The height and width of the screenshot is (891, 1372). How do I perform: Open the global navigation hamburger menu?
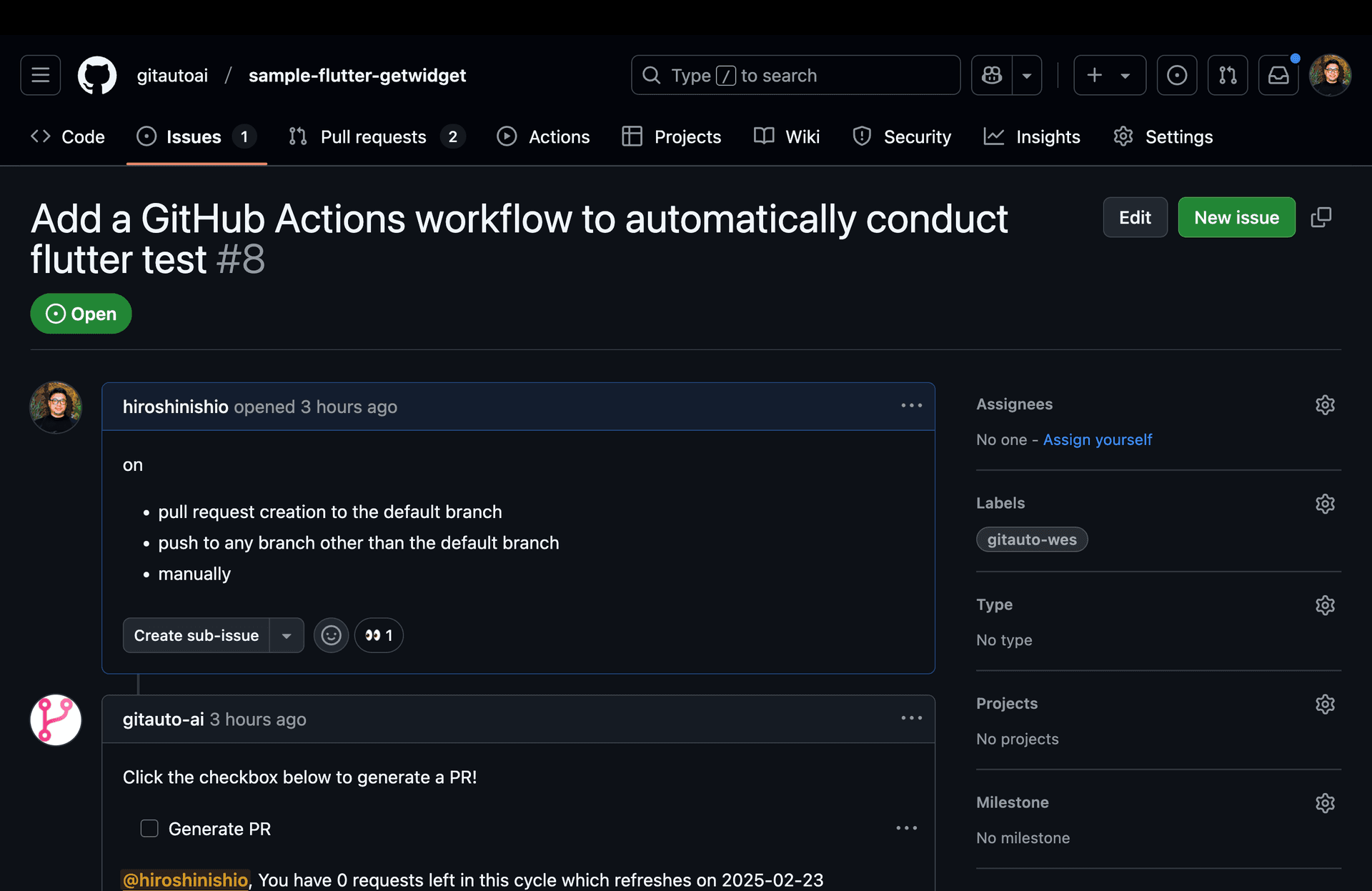40,75
